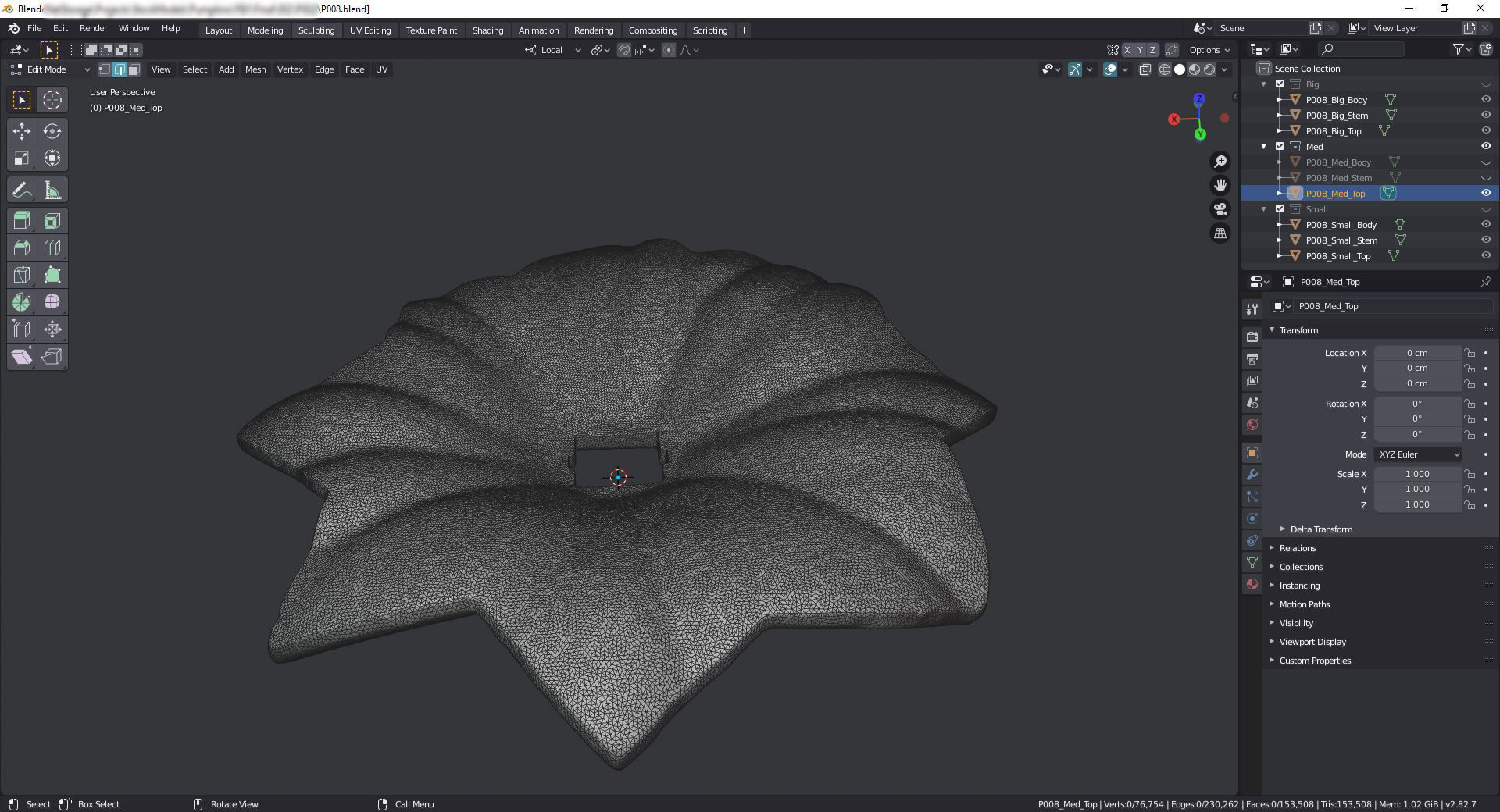
Task: Open the XYZ Euler rotation mode dropdown
Action: [x=1418, y=454]
